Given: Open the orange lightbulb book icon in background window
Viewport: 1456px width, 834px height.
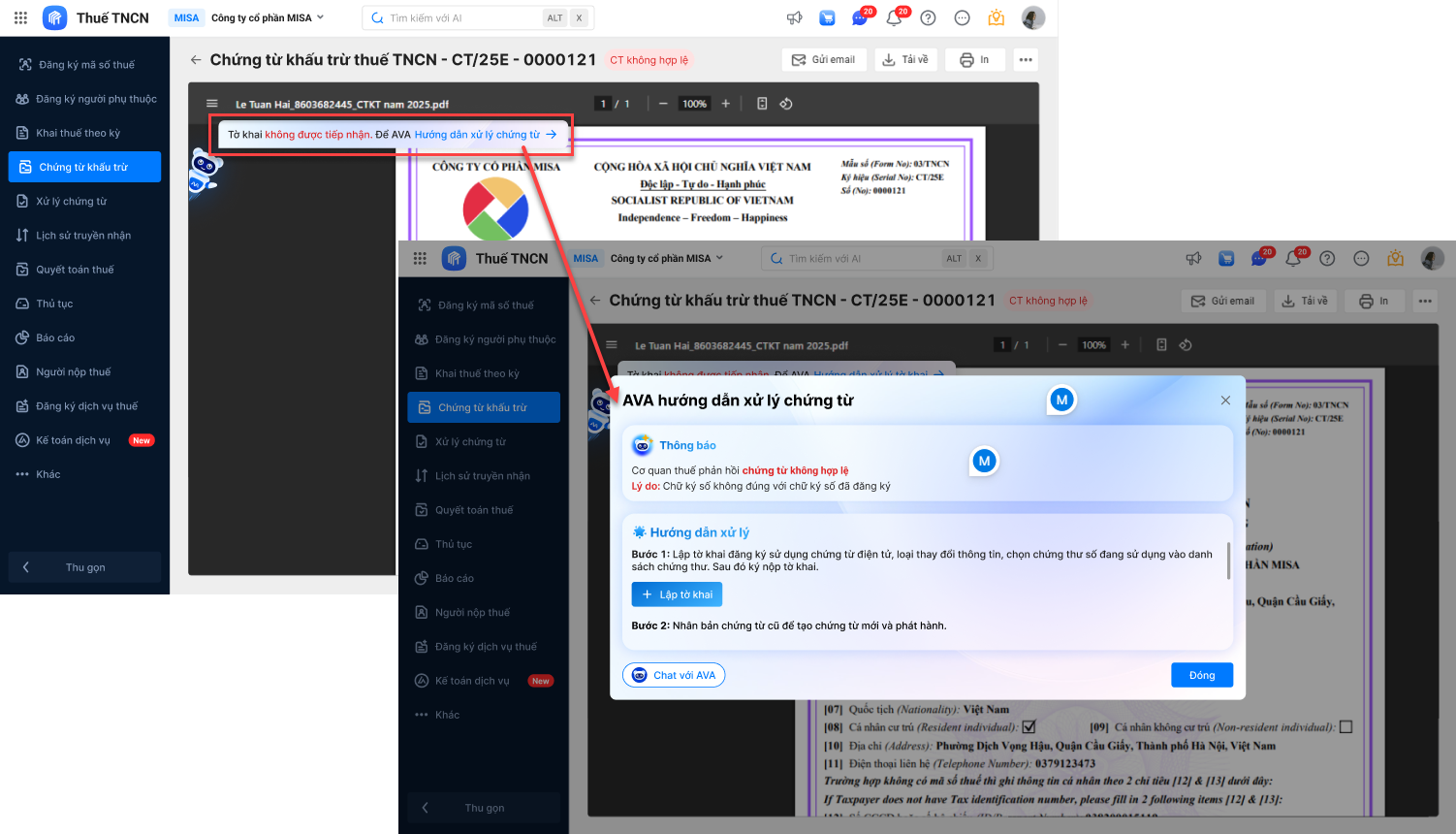Looking at the screenshot, I should pyautogui.click(x=997, y=17).
